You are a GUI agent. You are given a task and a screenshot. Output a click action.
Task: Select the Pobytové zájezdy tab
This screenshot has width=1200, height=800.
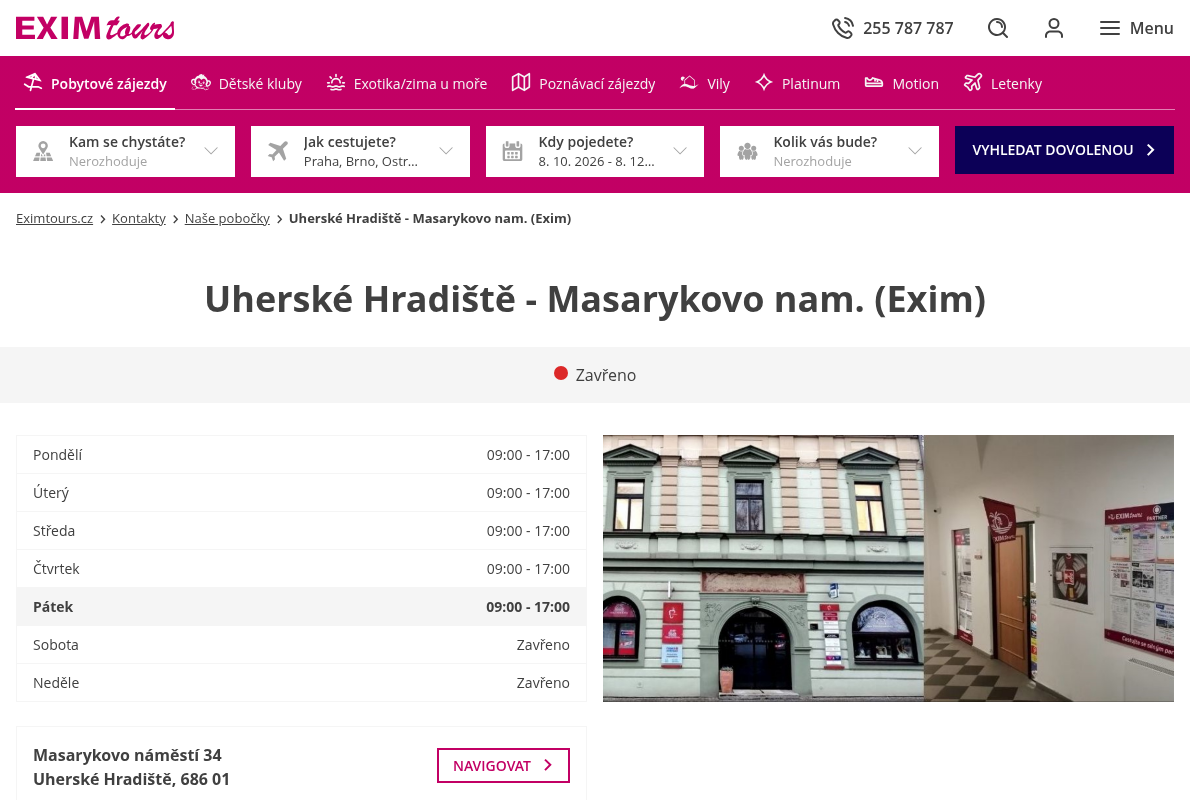(96, 83)
